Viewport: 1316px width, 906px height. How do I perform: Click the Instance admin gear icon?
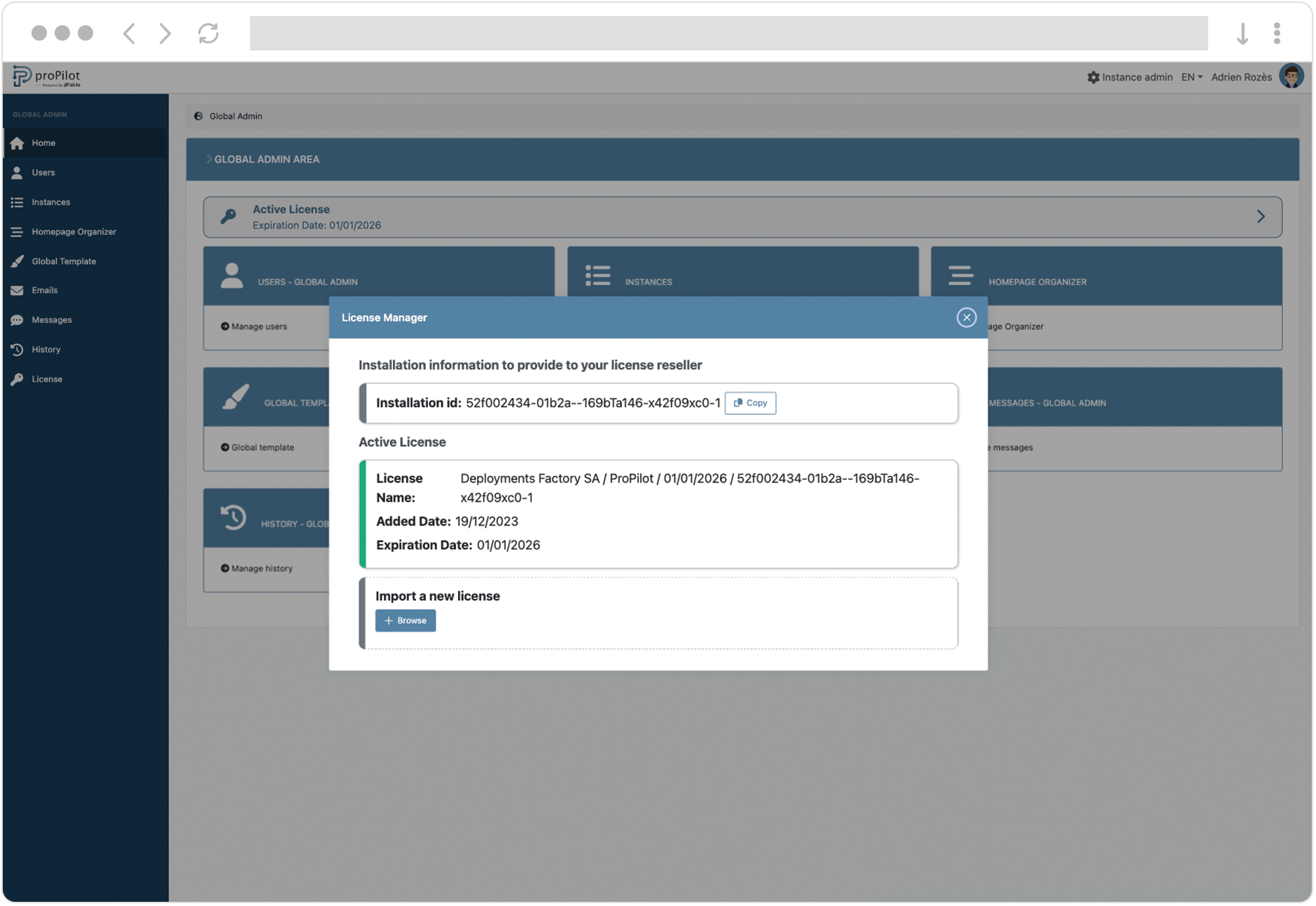(x=1093, y=77)
